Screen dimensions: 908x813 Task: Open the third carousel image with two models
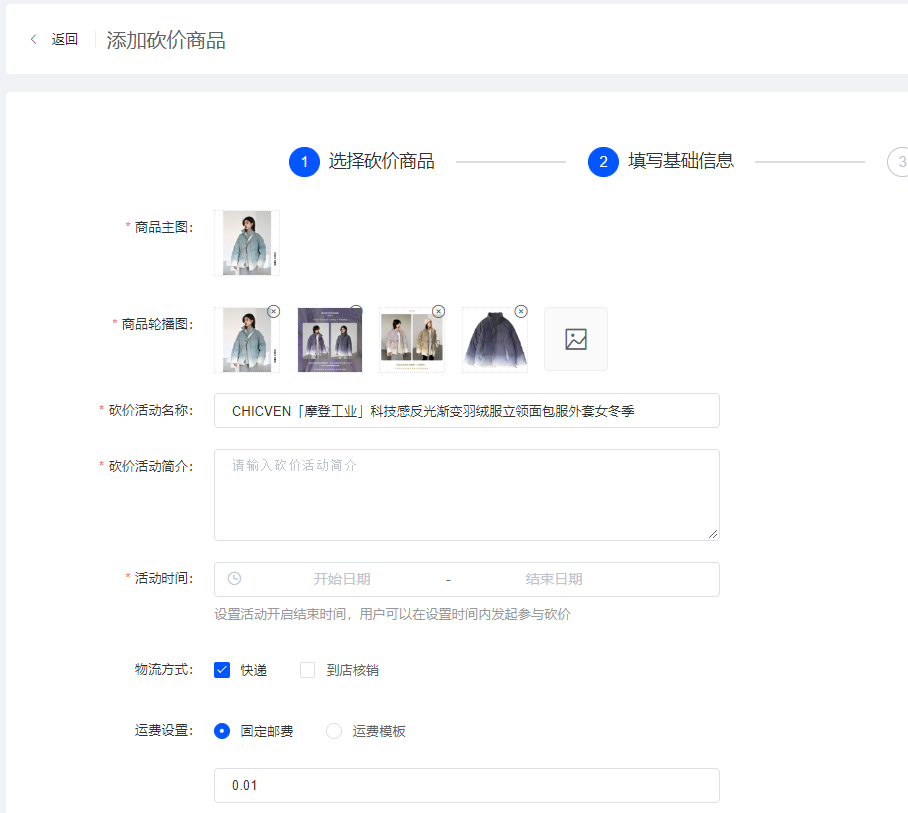pos(412,340)
